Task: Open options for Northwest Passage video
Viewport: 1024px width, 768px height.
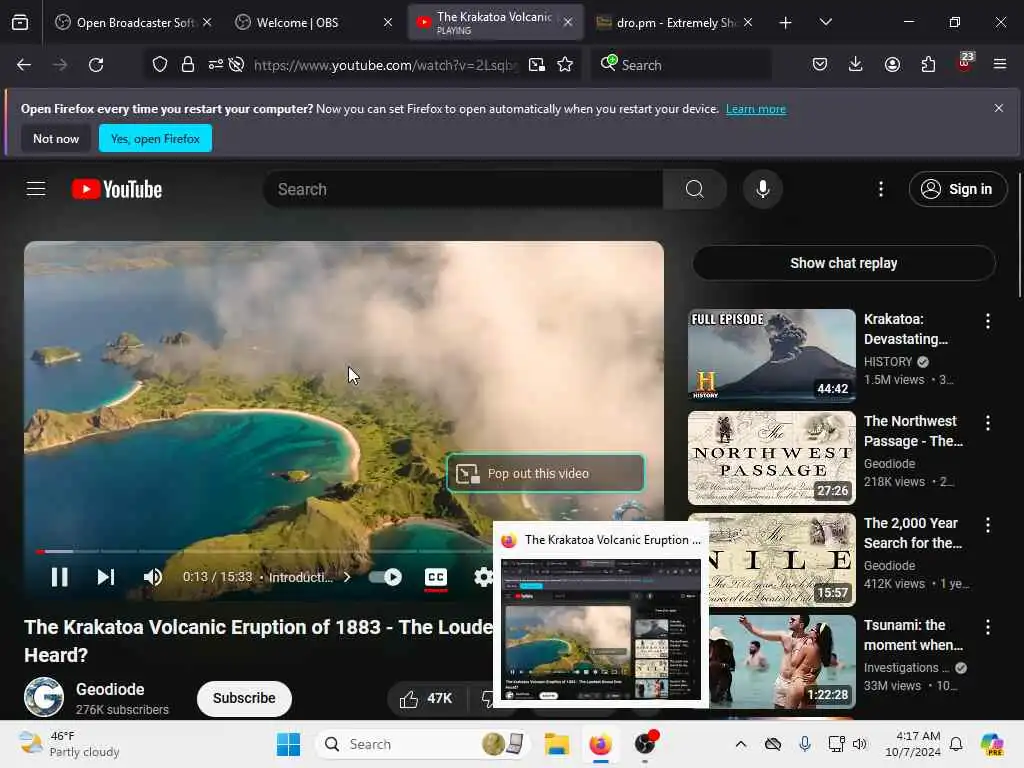Action: [x=987, y=423]
